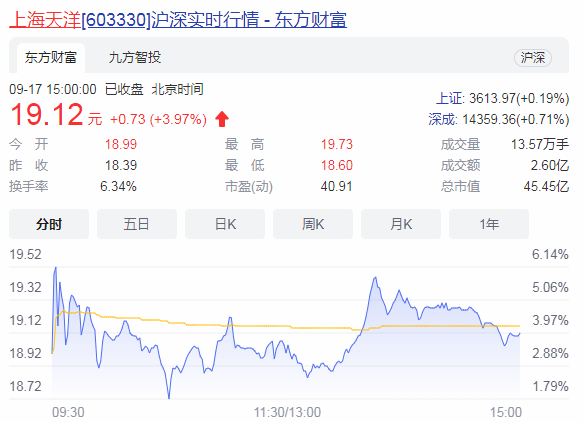583x422 pixels.
Task: Click the 11:30/13:00 time axis label
Action: [287, 412]
